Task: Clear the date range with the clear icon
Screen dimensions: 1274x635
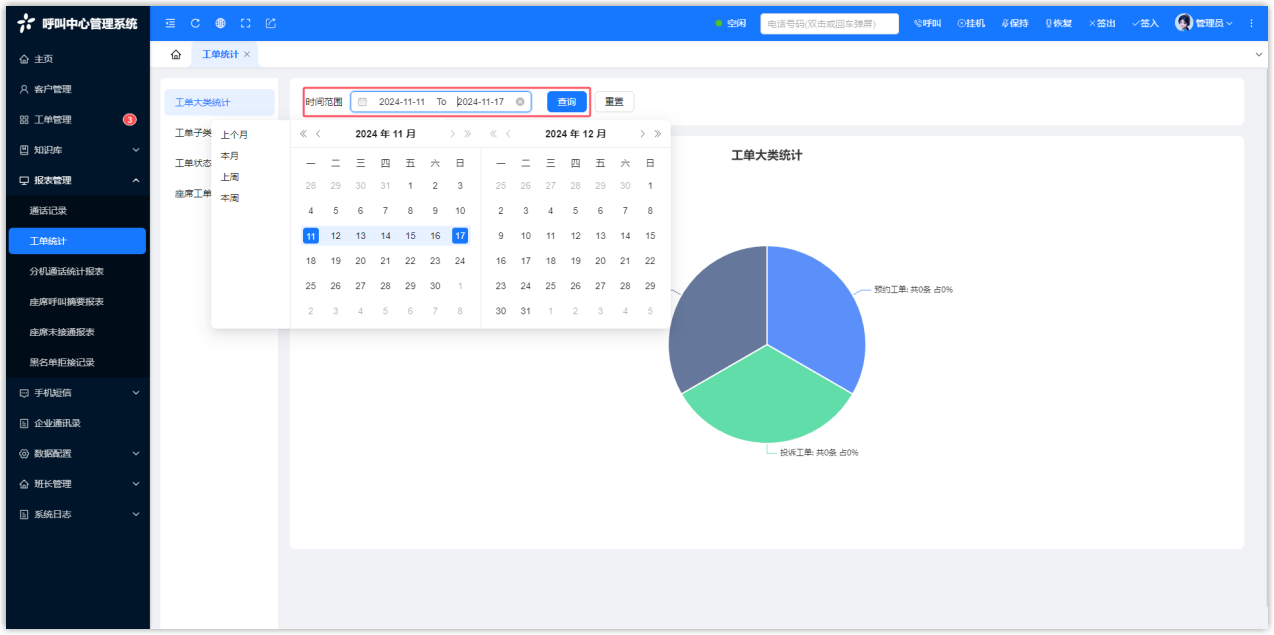Action: click(x=520, y=102)
